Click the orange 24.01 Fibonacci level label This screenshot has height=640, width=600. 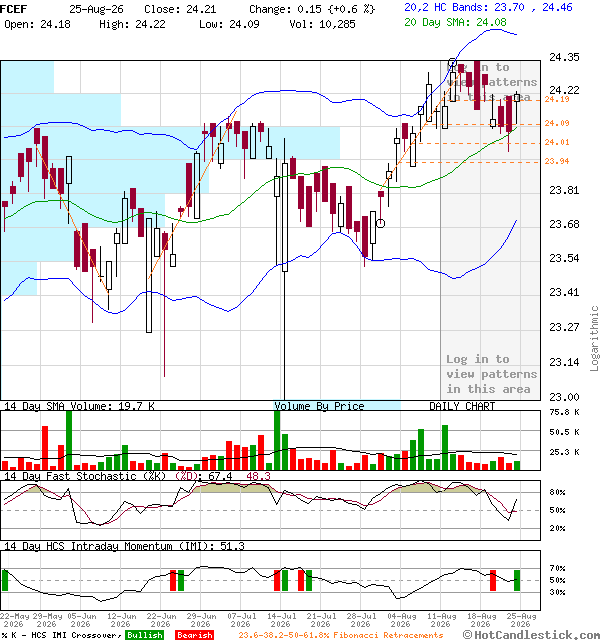tap(557, 142)
